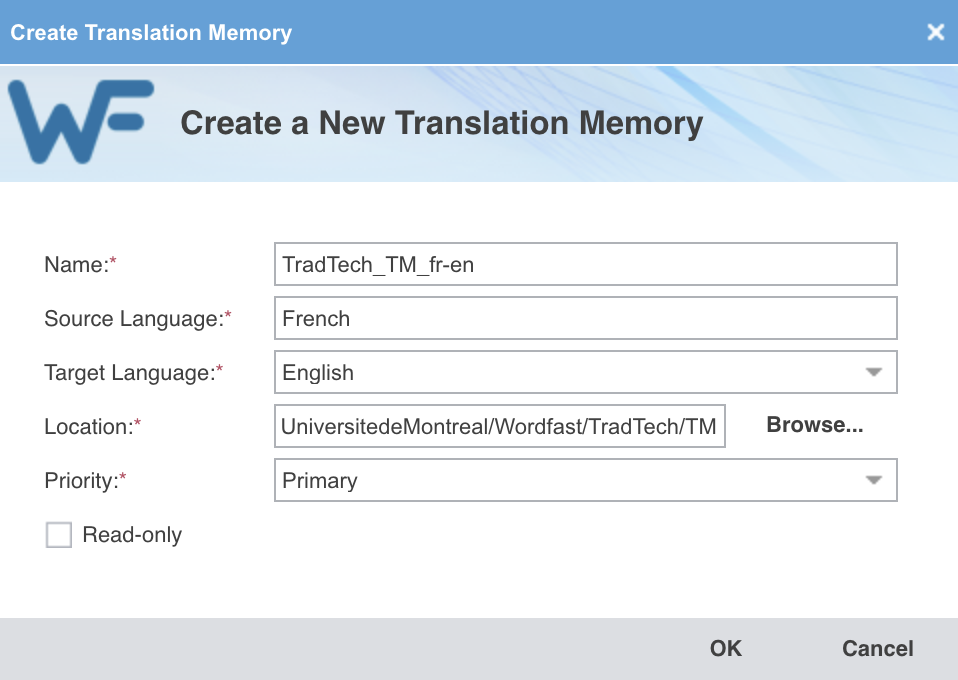The width and height of the screenshot is (958, 680).
Task: Click the Location: label
Action: [92, 426]
